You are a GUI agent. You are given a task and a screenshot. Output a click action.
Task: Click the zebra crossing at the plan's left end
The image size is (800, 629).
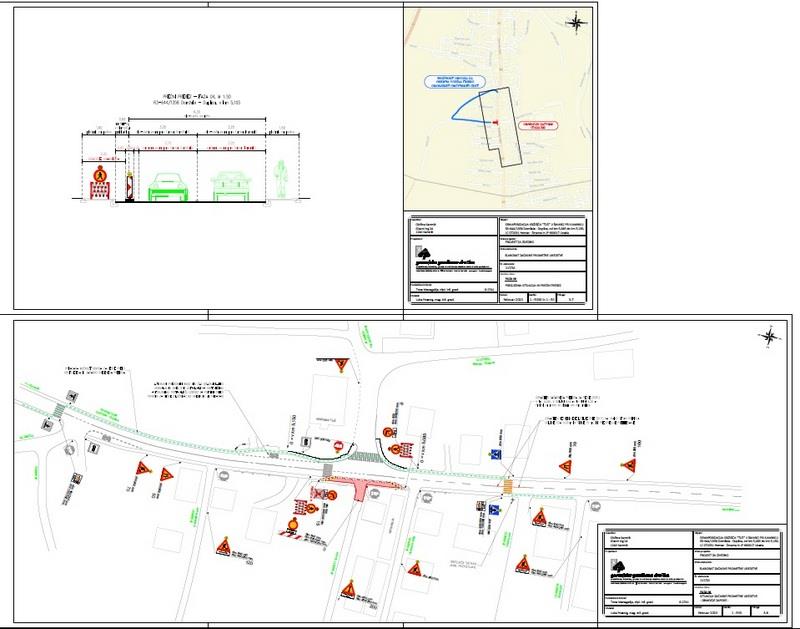point(59,410)
